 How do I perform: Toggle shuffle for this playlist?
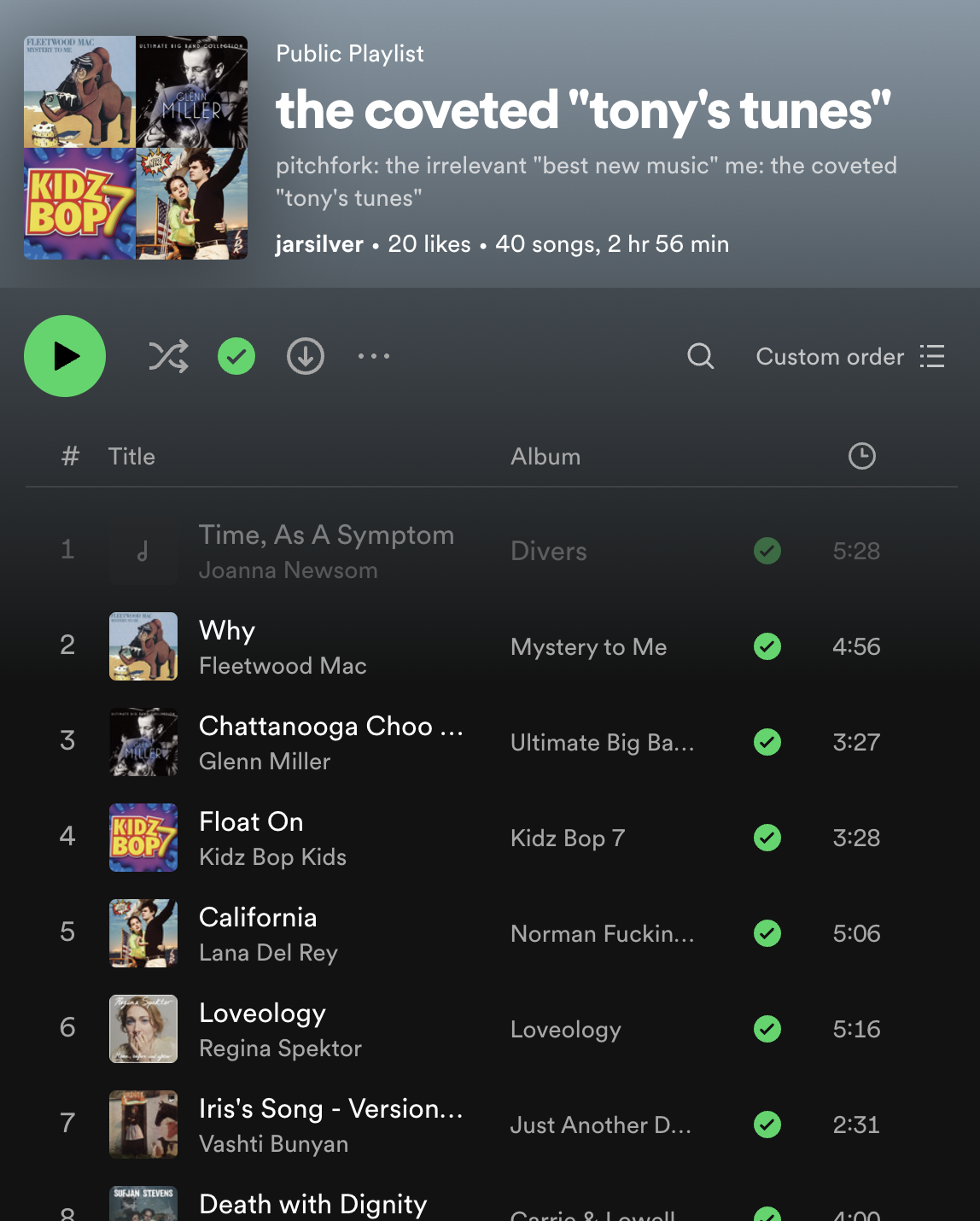(x=168, y=356)
